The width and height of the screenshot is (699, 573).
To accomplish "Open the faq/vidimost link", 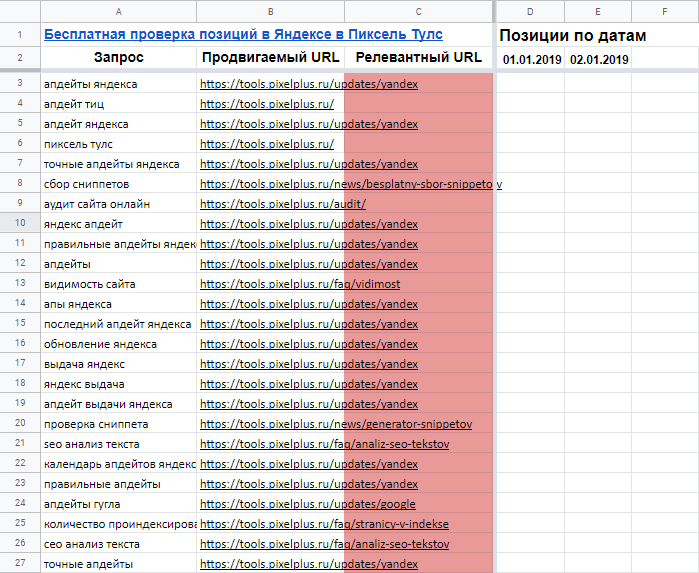I will pyautogui.click(x=300, y=284).
